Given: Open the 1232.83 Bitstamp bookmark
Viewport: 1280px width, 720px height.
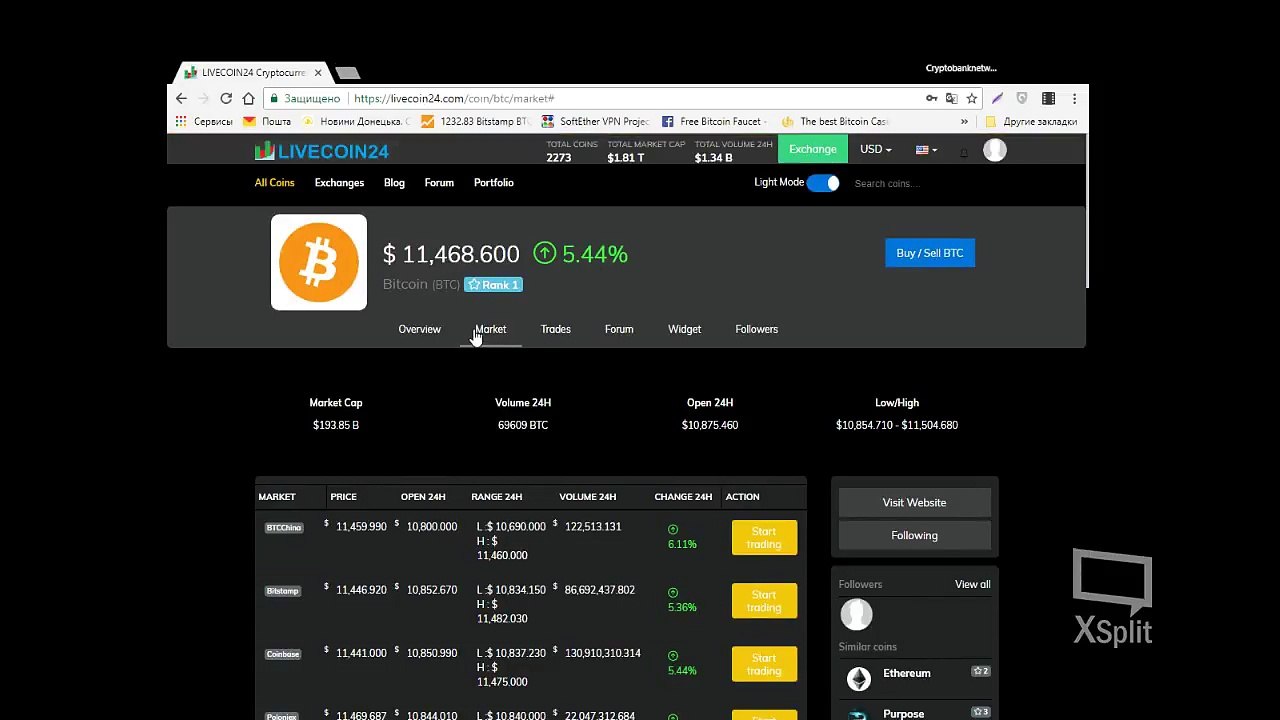Looking at the screenshot, I should pos(475,122).
